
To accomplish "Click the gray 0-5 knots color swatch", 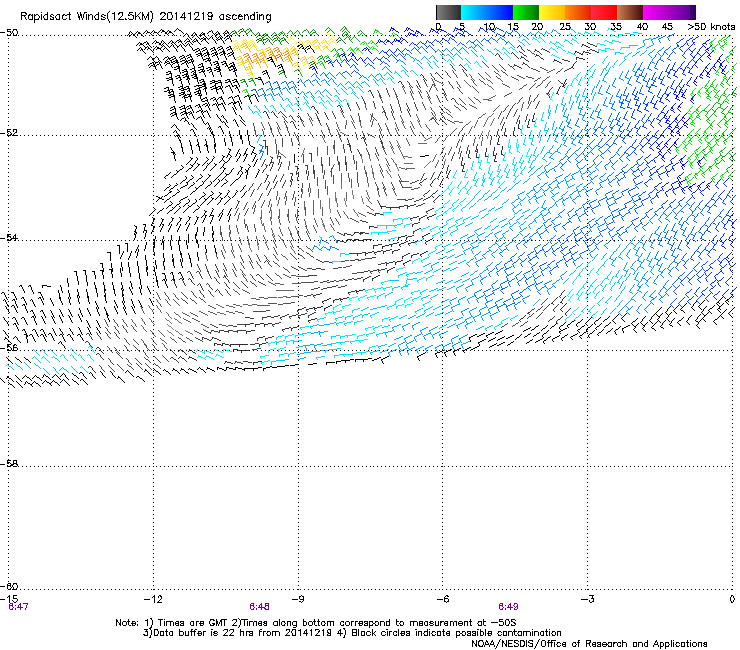I will click(448, 12).
